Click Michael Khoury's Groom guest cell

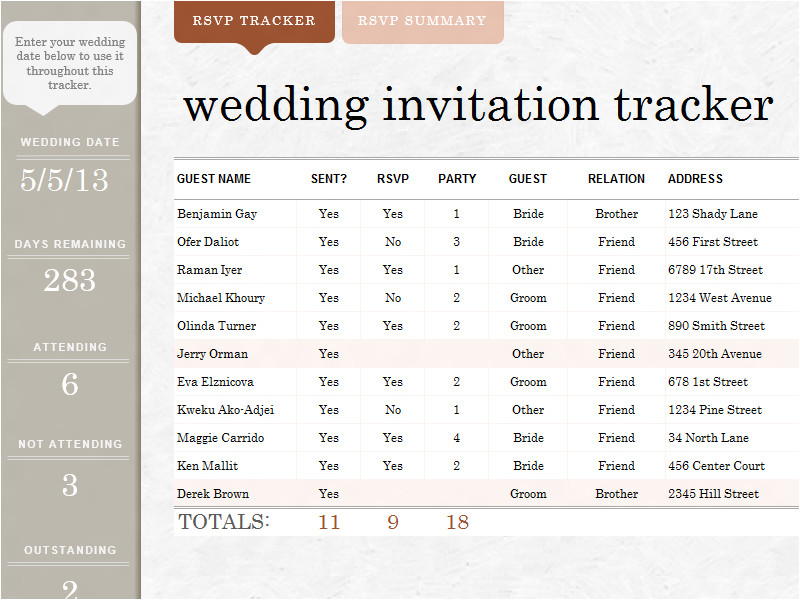528,298
